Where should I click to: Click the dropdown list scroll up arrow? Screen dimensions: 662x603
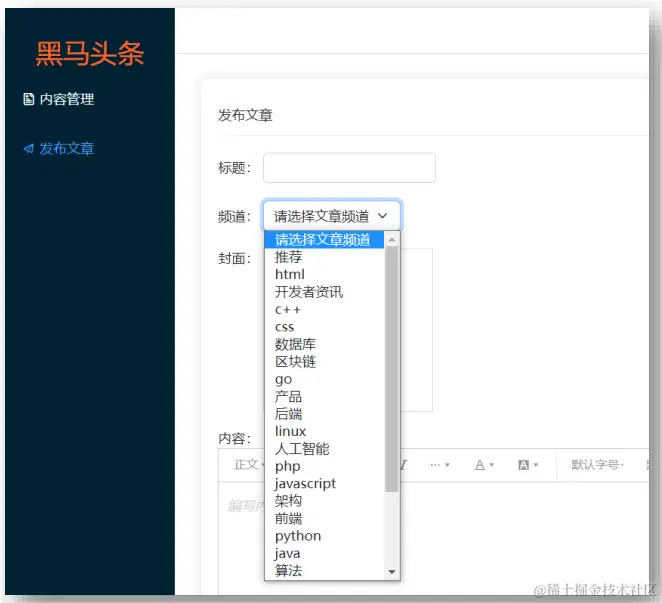392,239
